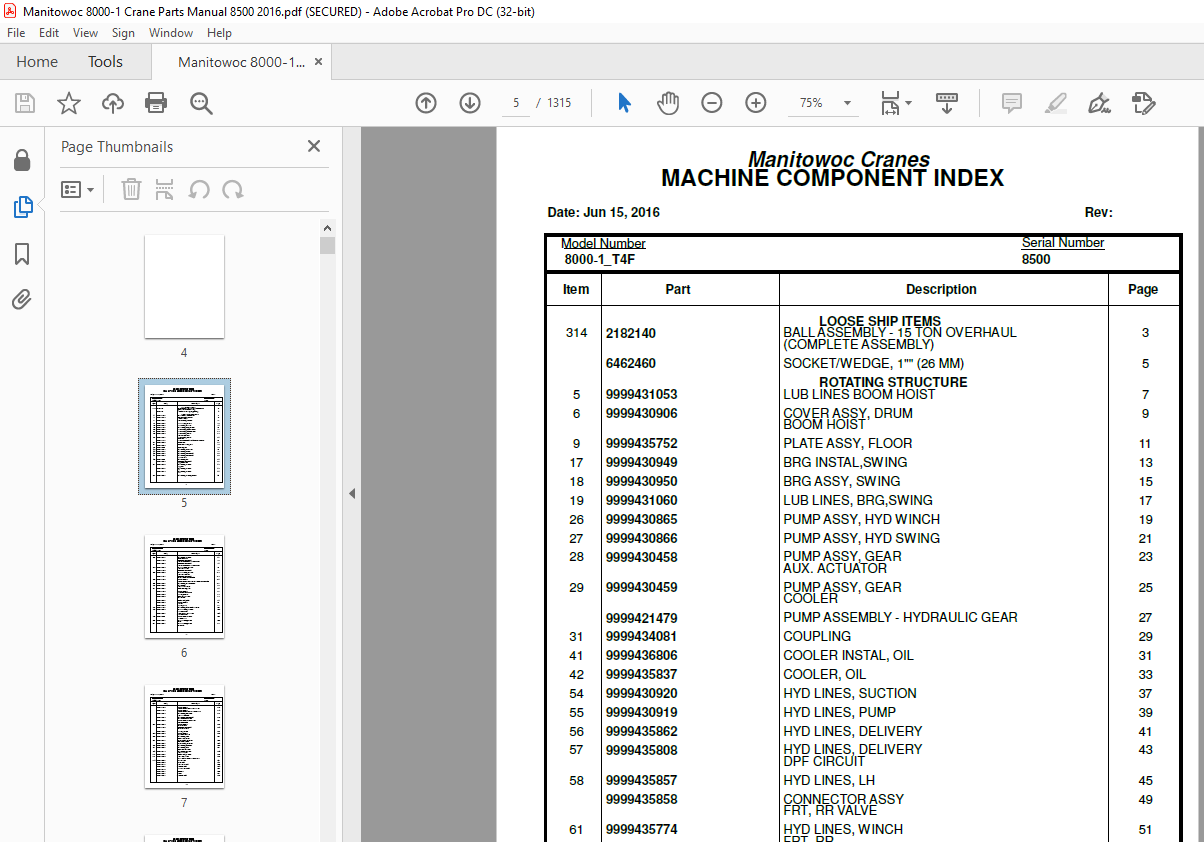Click part number 2182140

pyautogui.click(x=631, y=333)
